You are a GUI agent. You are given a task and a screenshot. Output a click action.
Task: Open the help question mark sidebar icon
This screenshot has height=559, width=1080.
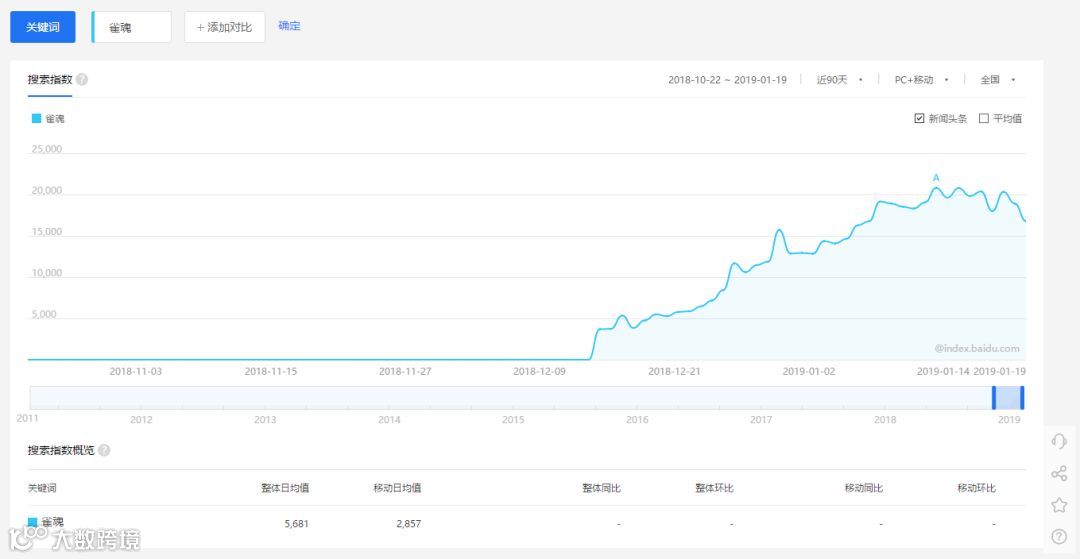(x=1059, y=536)
